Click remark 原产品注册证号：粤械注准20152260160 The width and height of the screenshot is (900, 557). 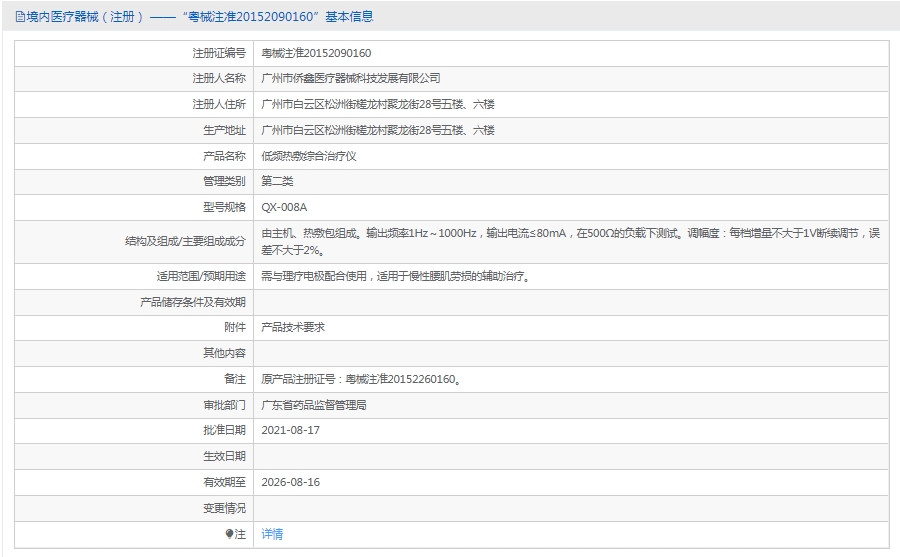click(x=361, y=379)
